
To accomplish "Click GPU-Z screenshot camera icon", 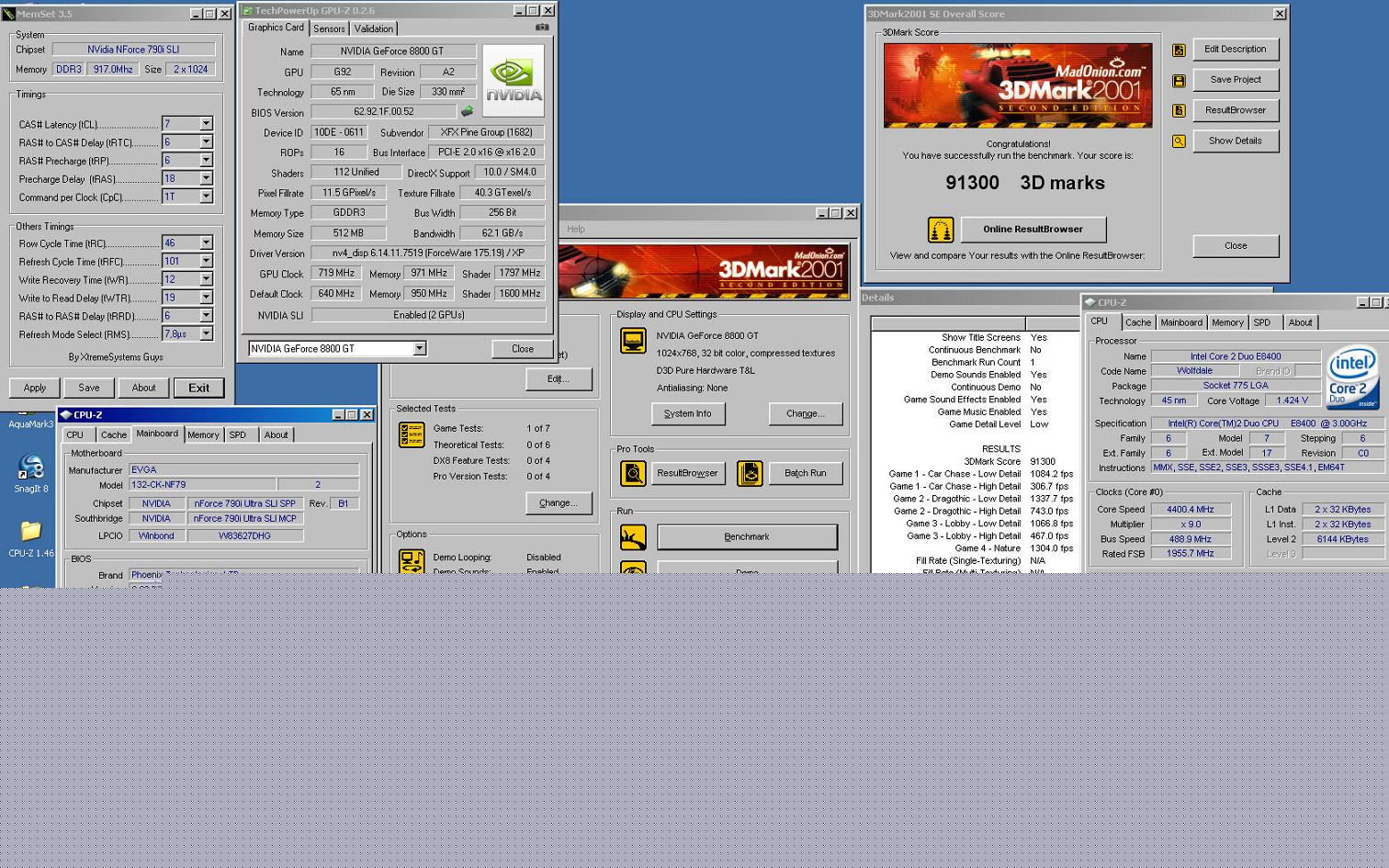I will point(542,28).
